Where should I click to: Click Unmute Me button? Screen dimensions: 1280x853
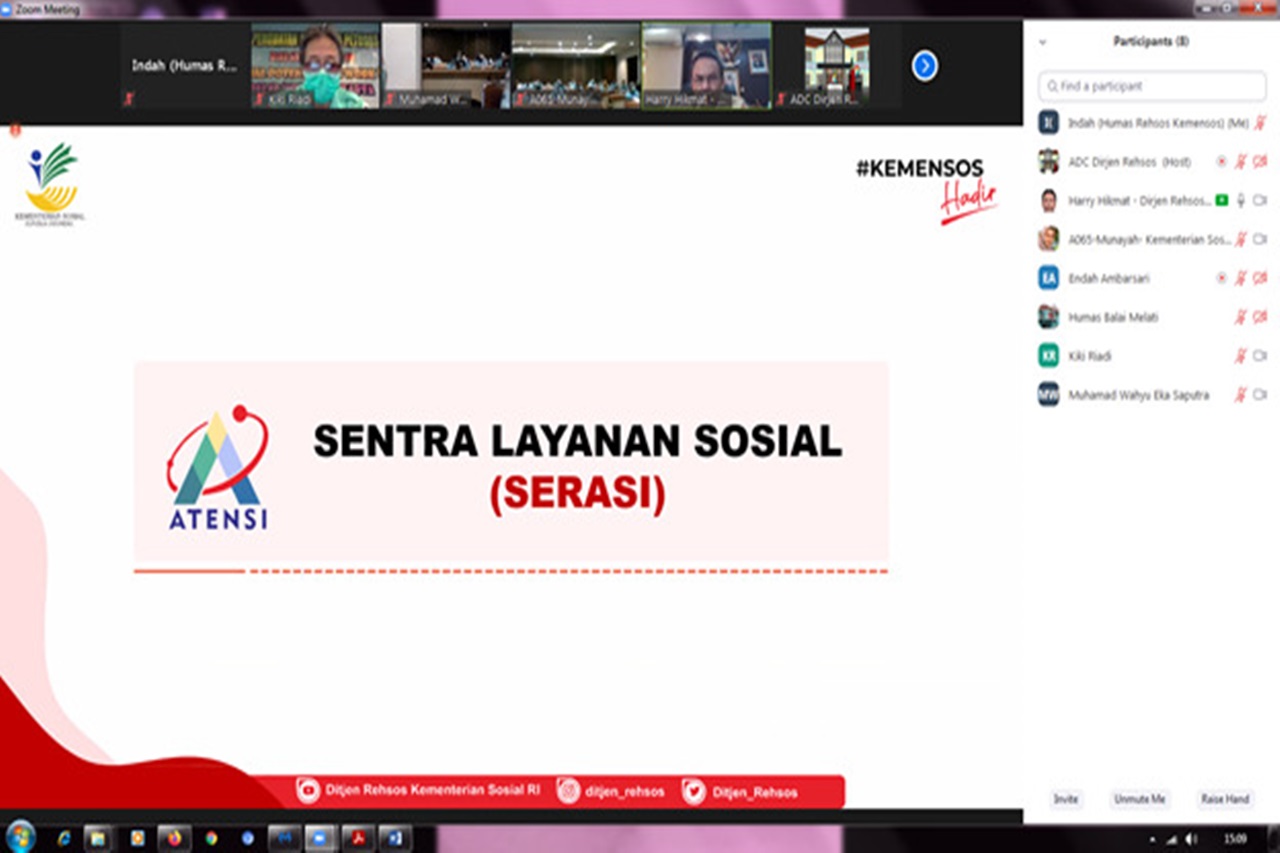(x=1140, y=800)
